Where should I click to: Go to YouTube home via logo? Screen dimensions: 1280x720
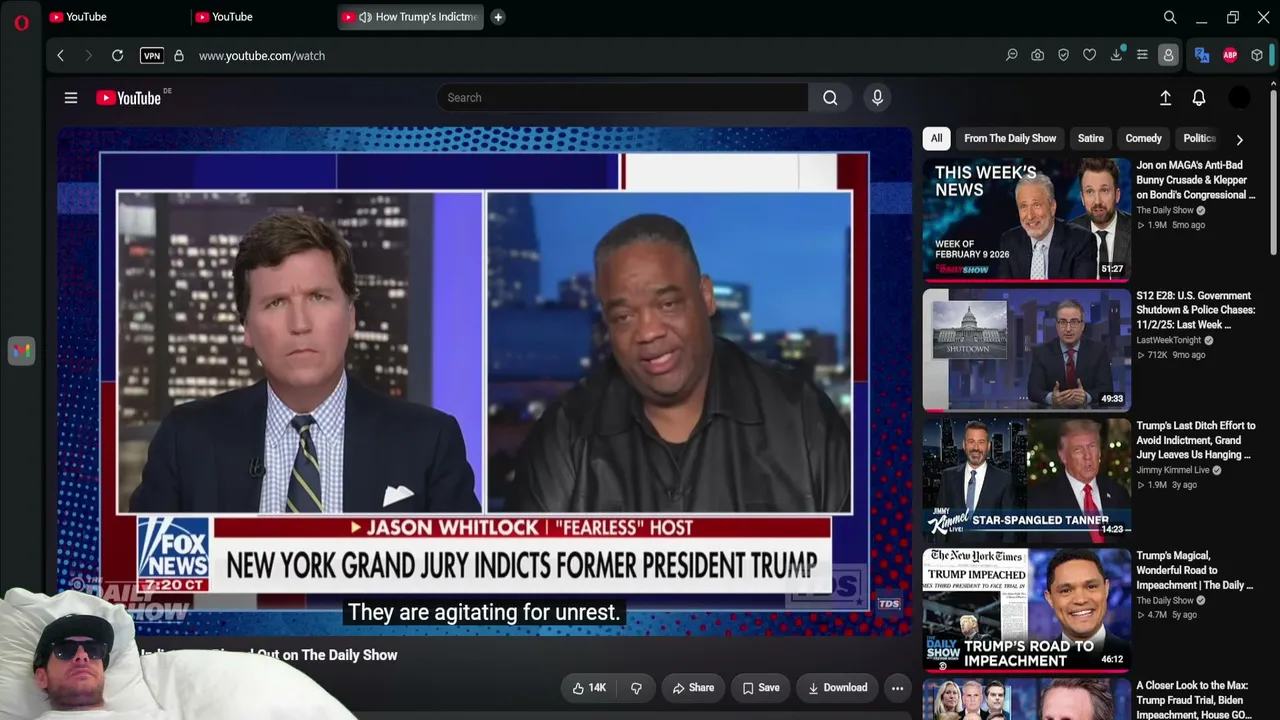coord(129,98)
